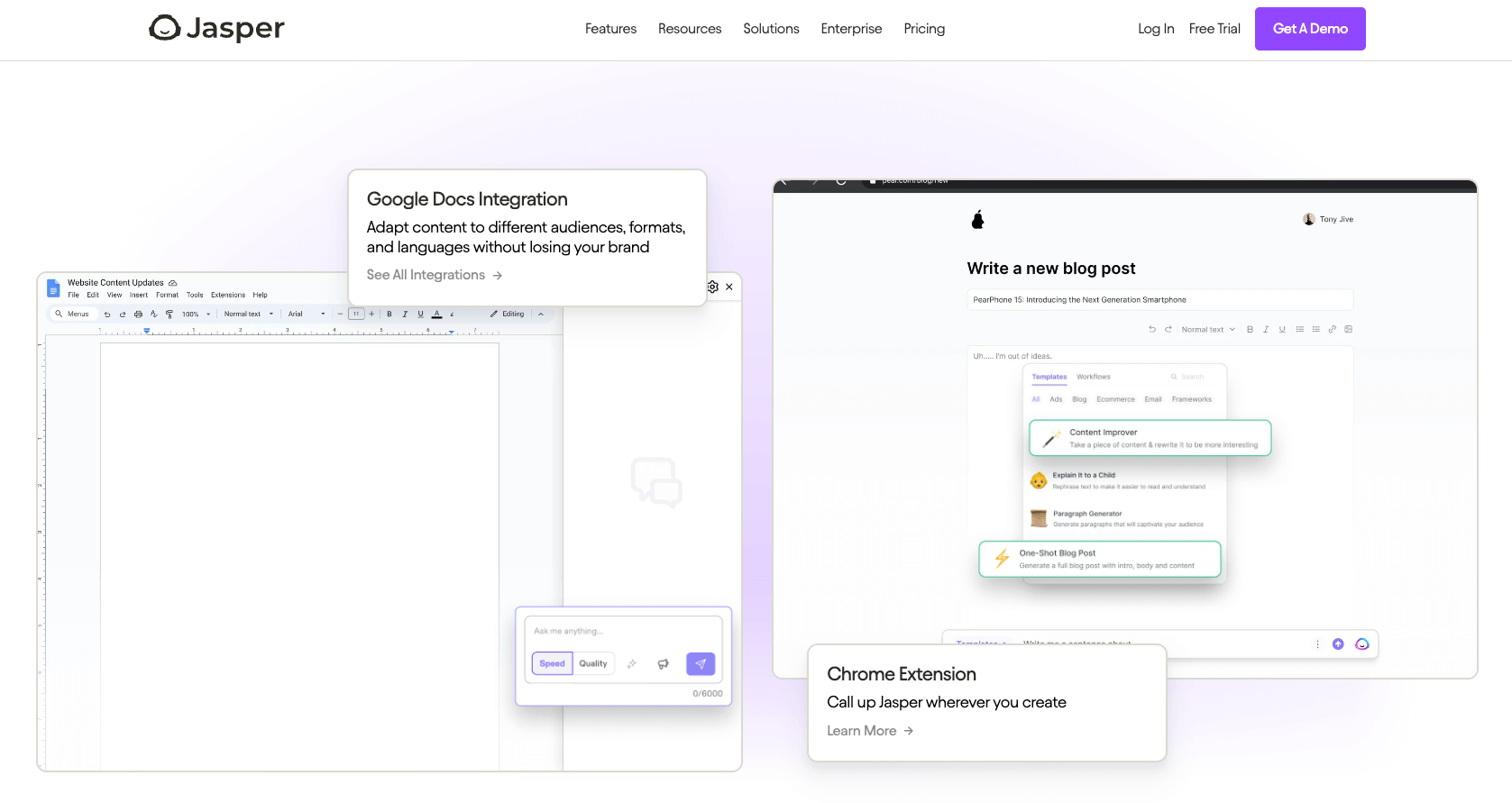Click the Get A Demo button
The image size is (1512, 803).
(x=1310, y=29)
